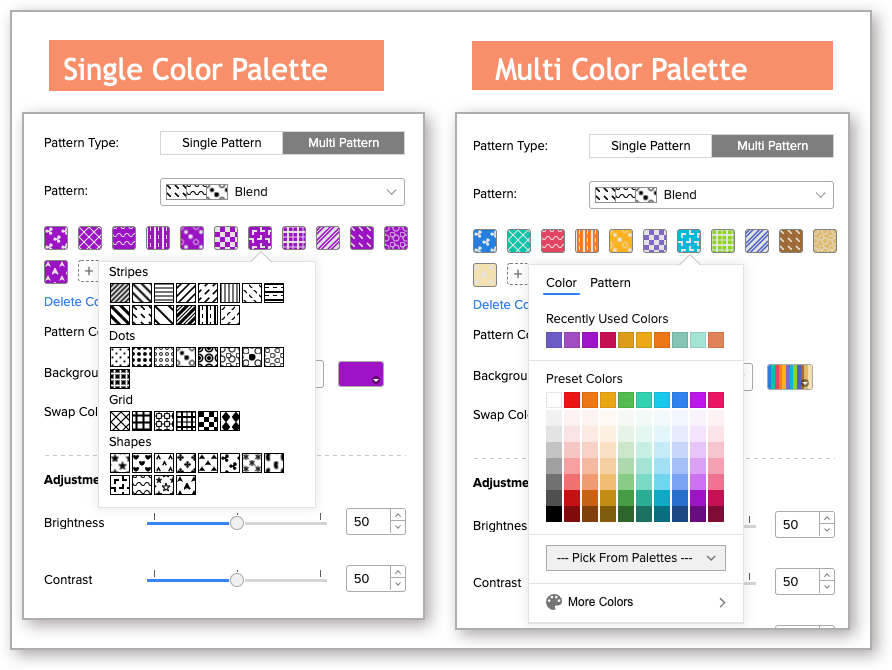Viewport: 892px width, 670px height.
Task: Pick a polka dot pattern from the Dots section
Action: pos(120,357)
